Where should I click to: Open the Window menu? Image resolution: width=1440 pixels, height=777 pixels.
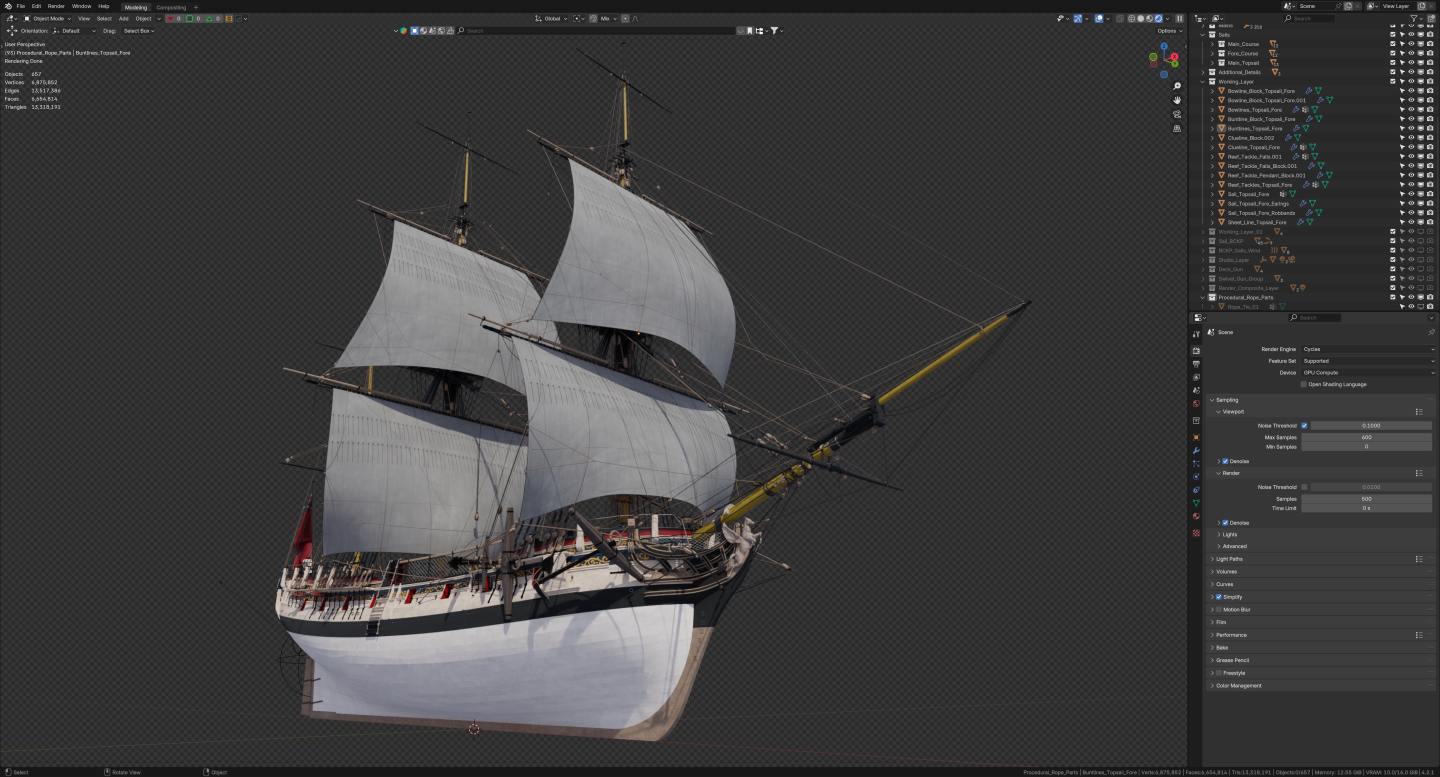(x=81, y=6)
